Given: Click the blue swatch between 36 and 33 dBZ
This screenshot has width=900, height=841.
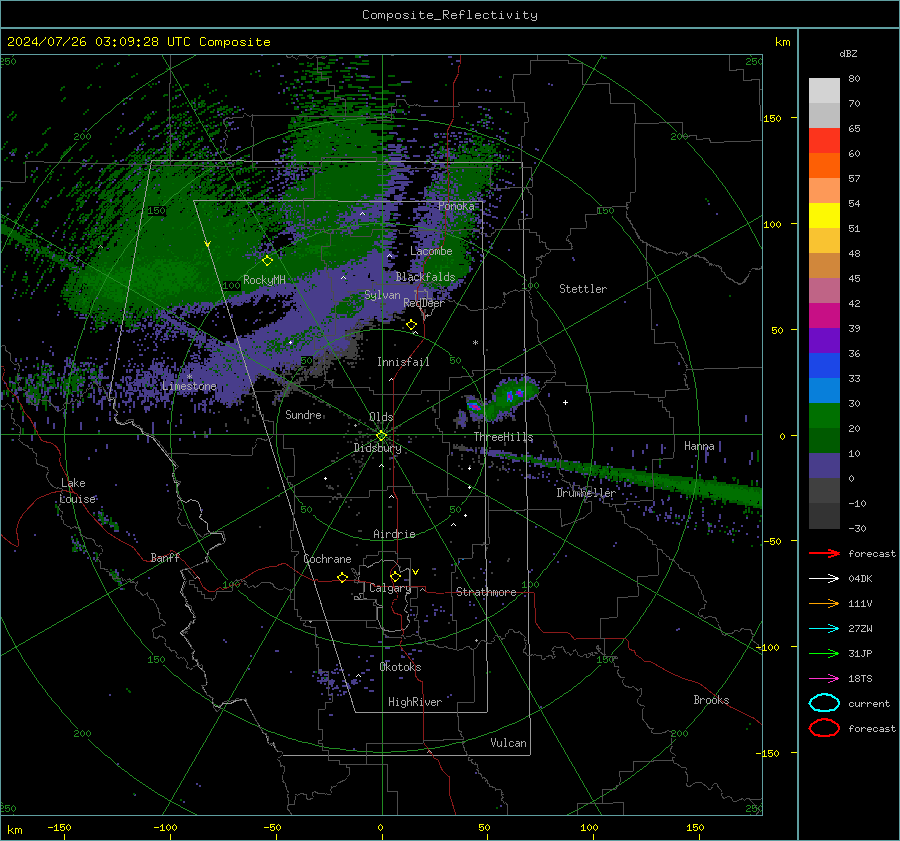Looking at the screenshot, I should coord(824,366).
